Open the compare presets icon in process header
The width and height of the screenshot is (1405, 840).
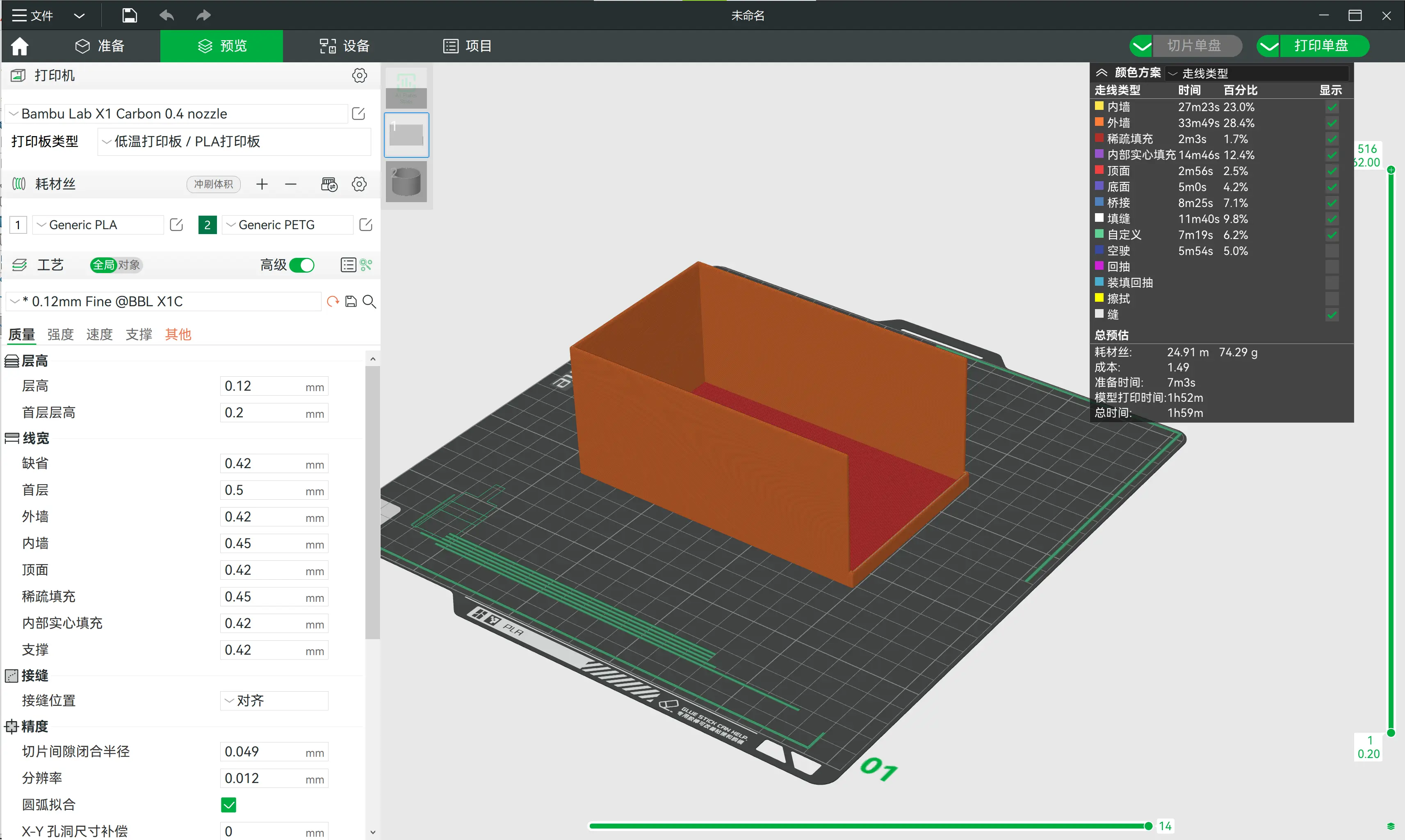(366, 265)
